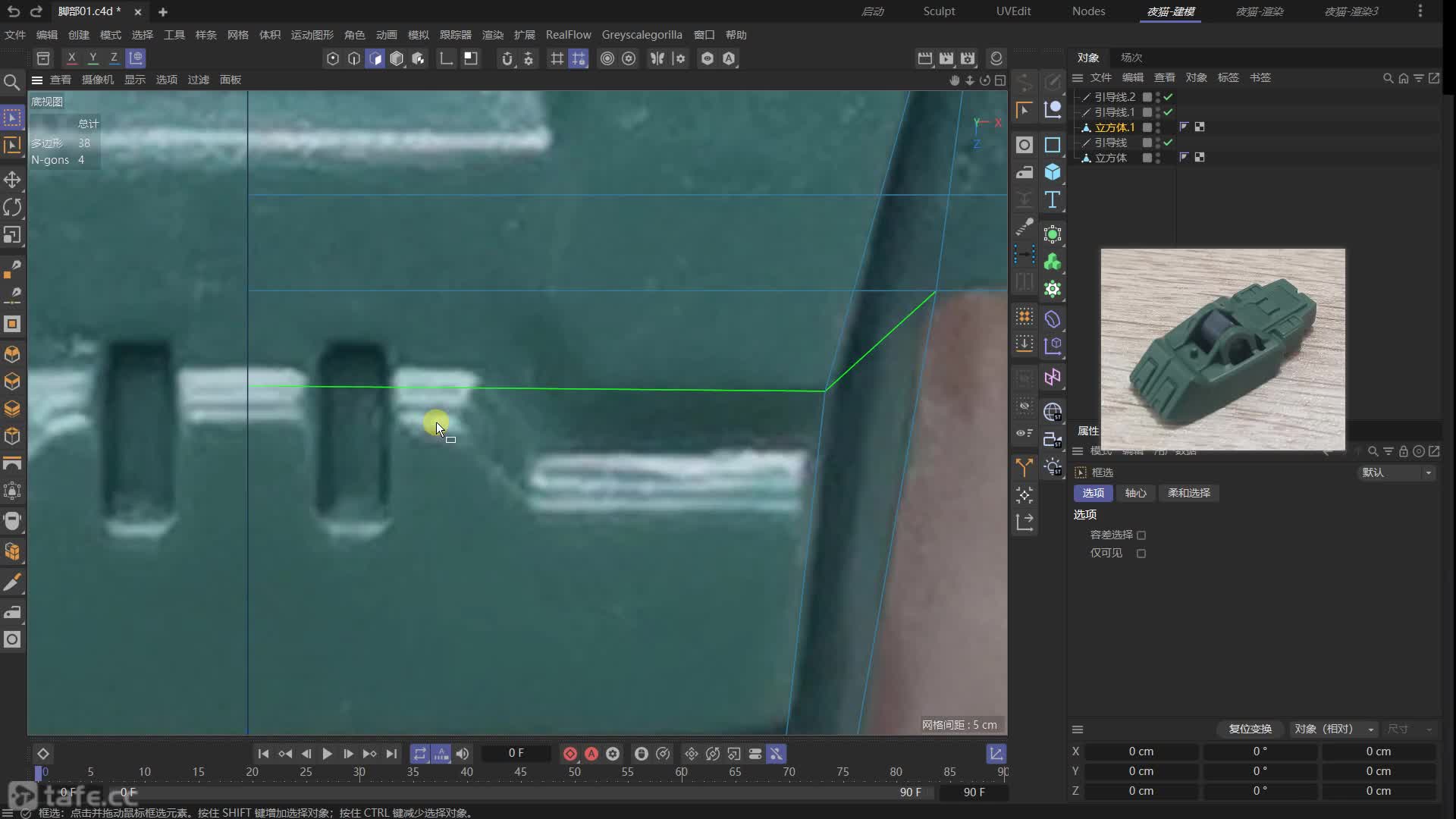The image size is (1456, 819).
Task: Select the Rotate tool in left toolbar
Action: click(x=12, y=207)
